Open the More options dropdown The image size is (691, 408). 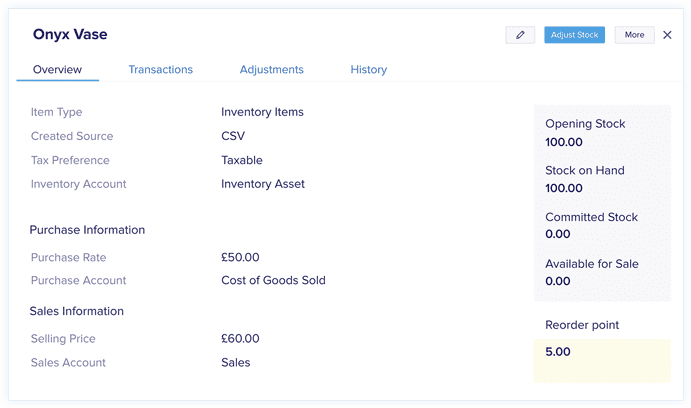(x=634, y=35)
